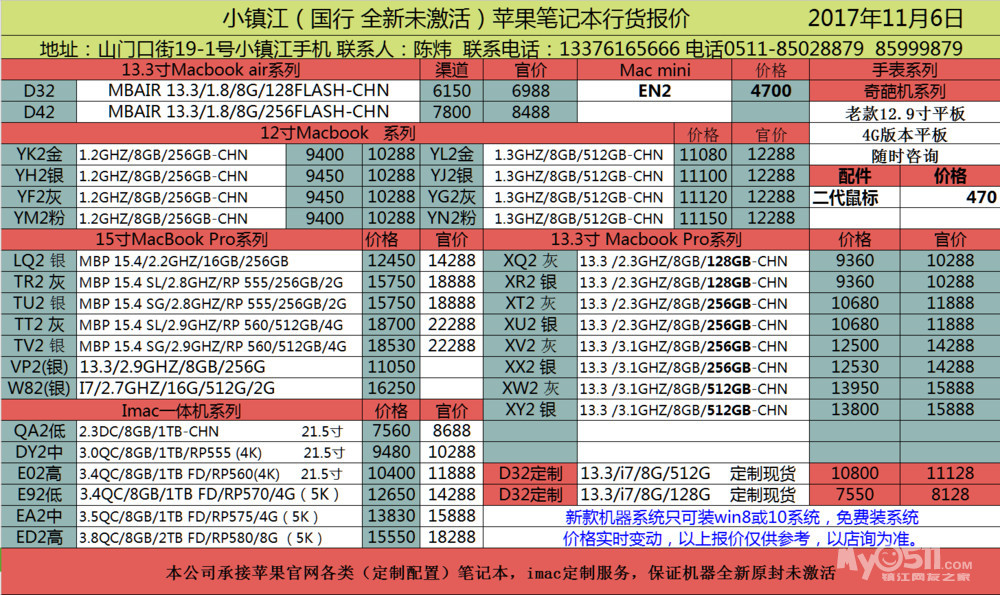Click the "Mac mini" header cell
1000x595 pixels.
[655, 70]
